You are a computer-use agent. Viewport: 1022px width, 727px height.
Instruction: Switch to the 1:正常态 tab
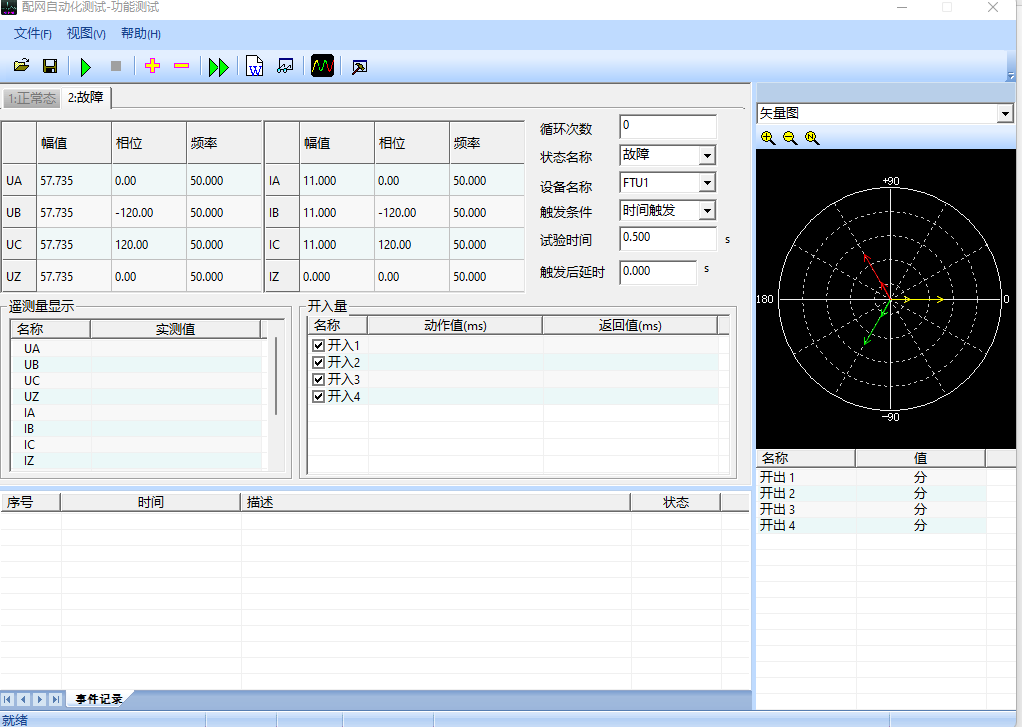point(31,98)
